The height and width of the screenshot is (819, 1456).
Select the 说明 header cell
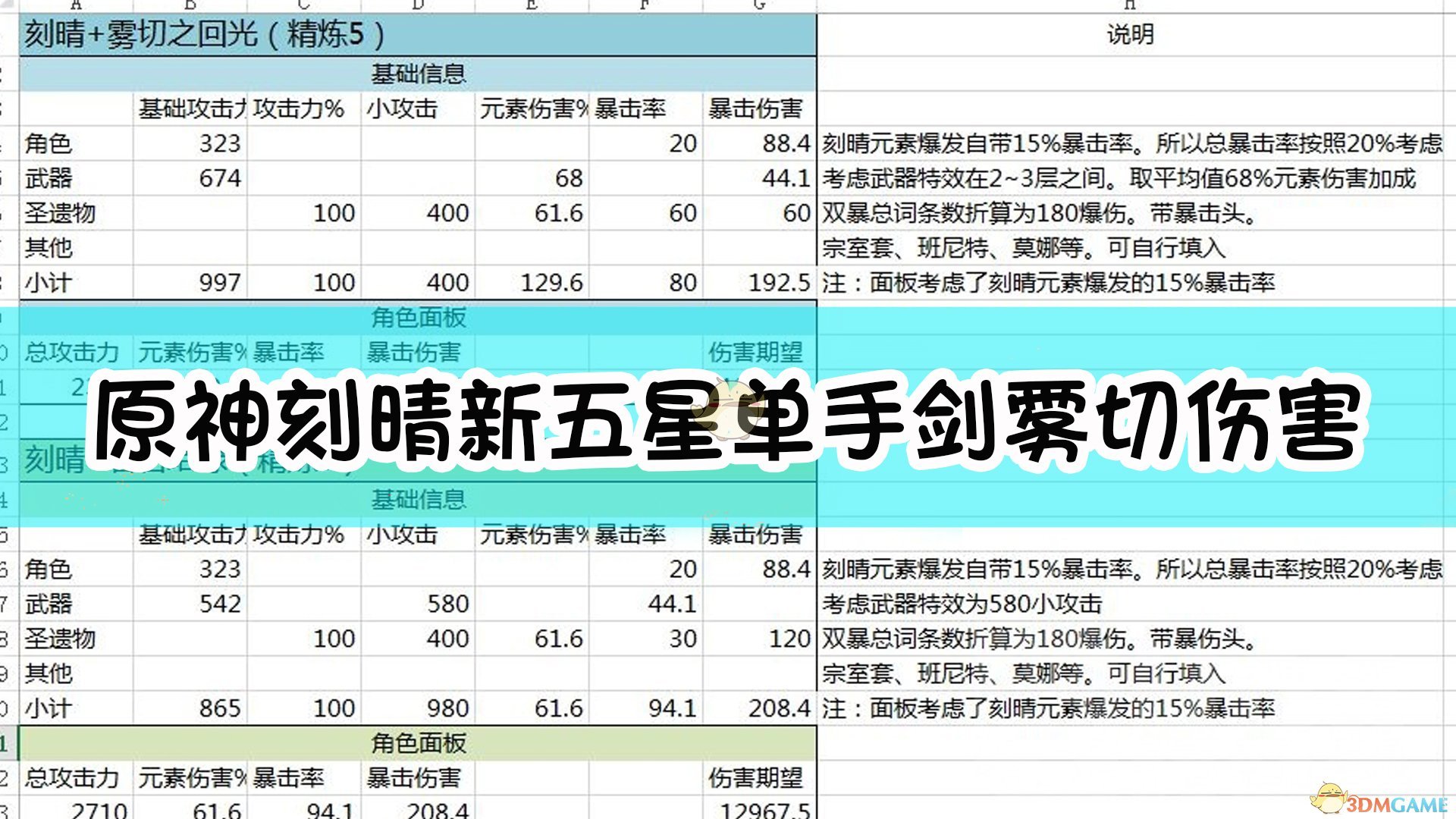pos(1130,35)
